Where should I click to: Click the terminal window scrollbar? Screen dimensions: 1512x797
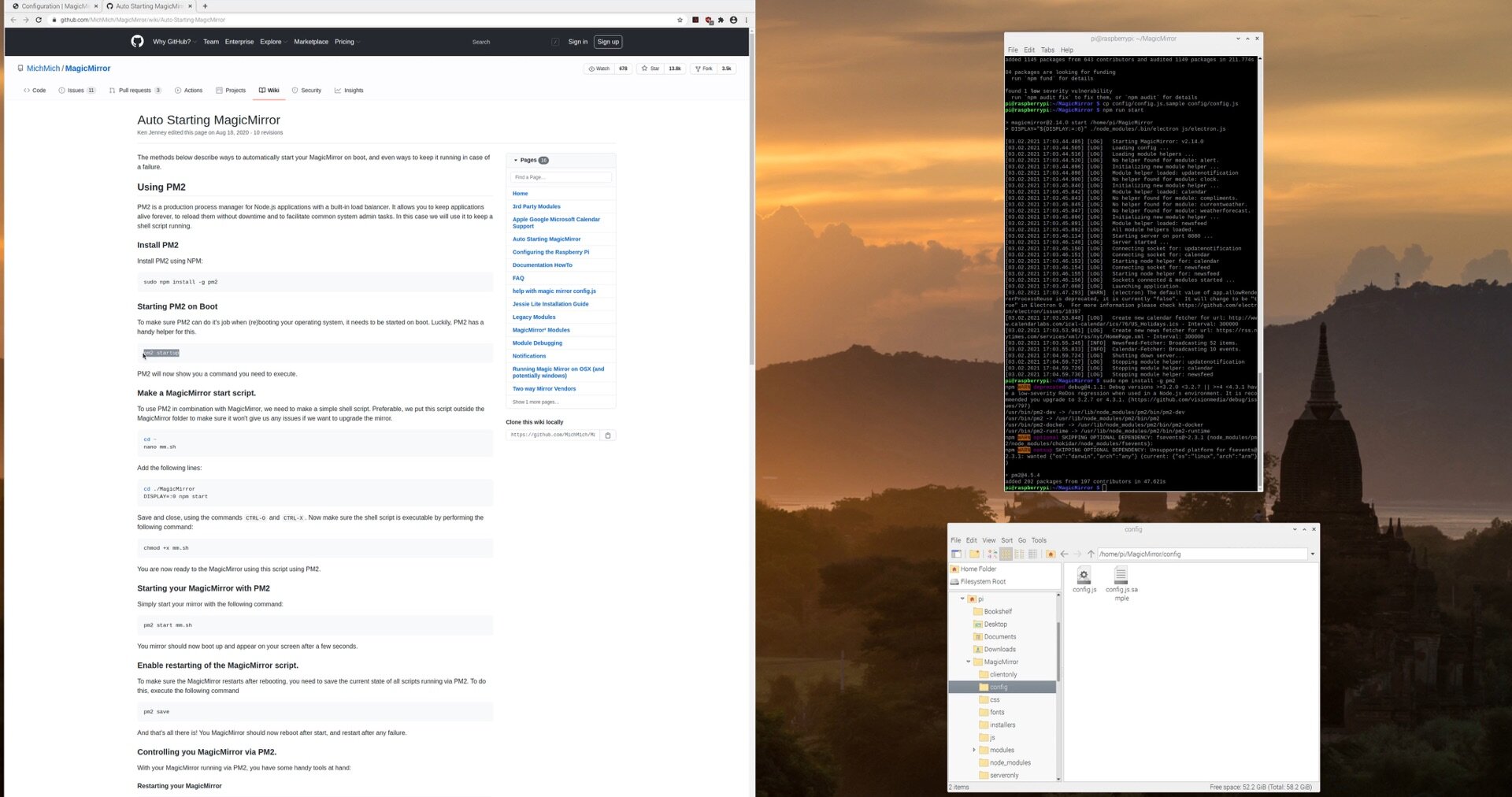[x=1260, y=429]
